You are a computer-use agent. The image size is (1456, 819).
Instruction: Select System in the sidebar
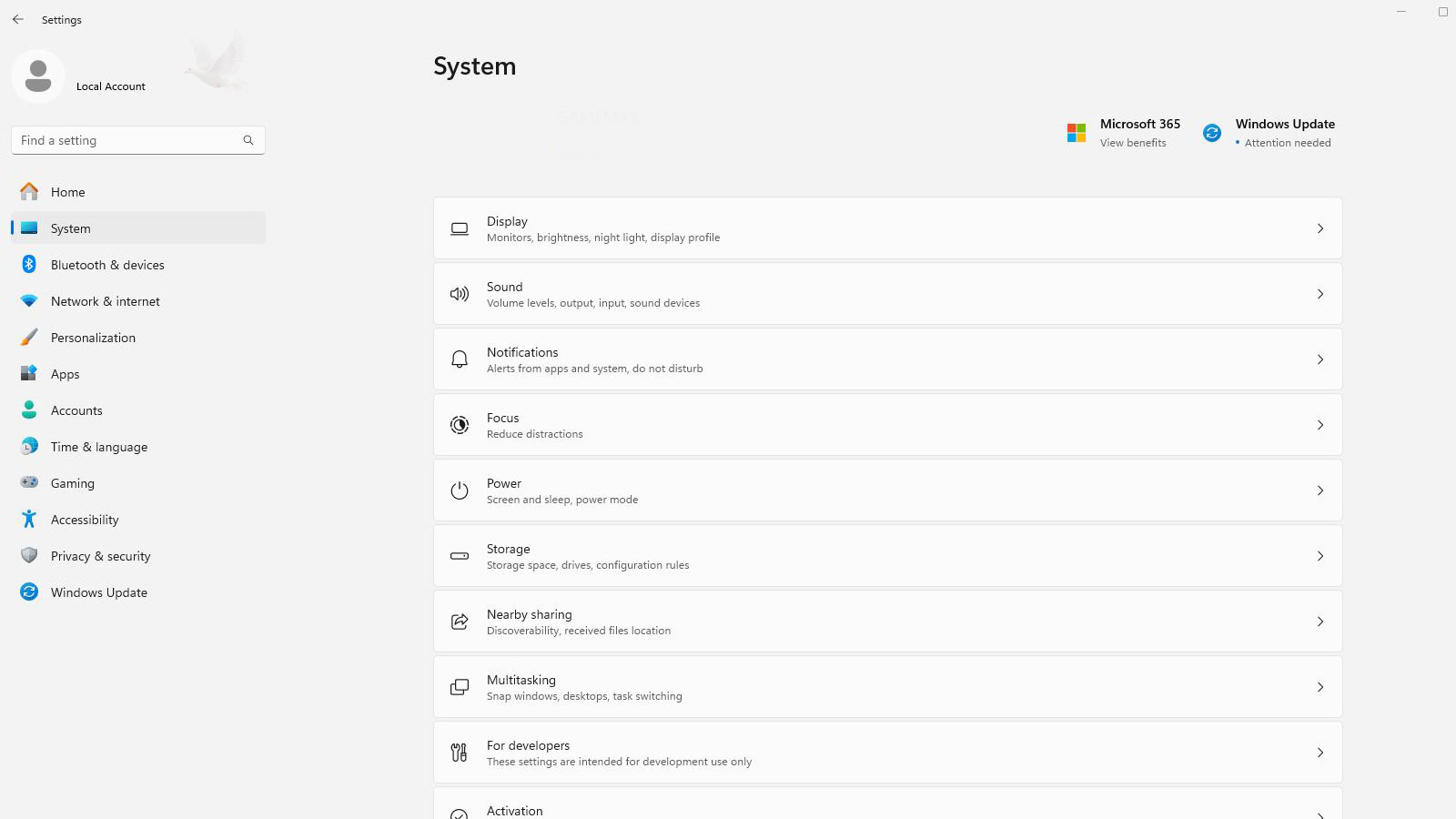point(138,227)
